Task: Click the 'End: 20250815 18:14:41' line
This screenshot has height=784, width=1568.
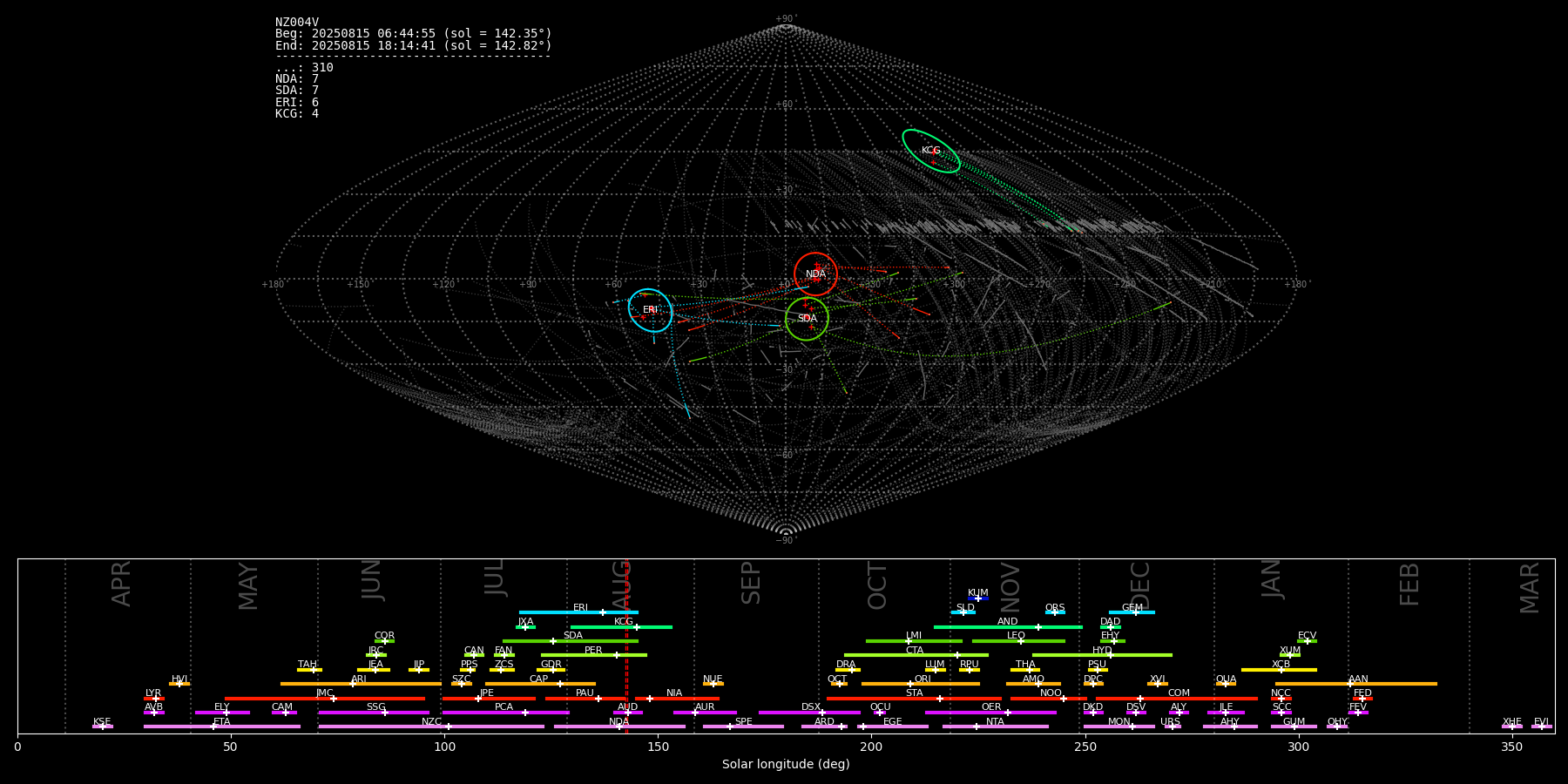Action: [414, 45]
